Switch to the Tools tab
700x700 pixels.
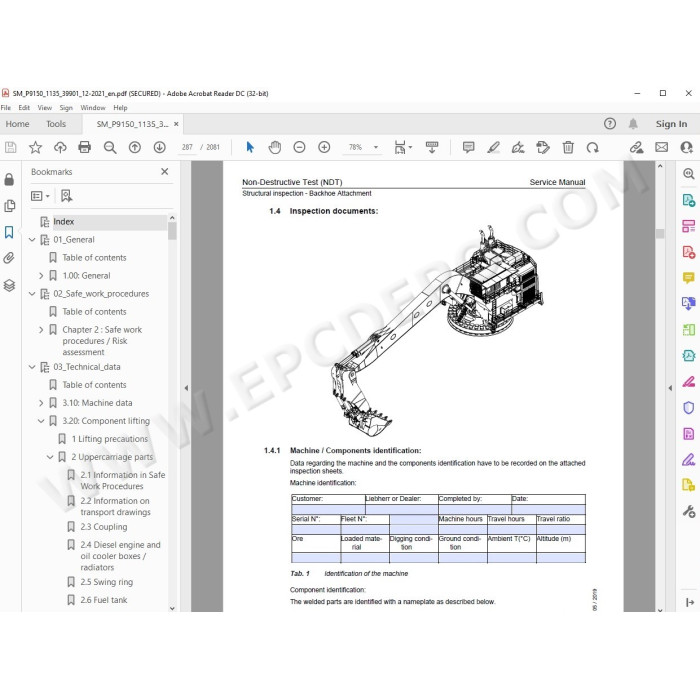(56, 124)
